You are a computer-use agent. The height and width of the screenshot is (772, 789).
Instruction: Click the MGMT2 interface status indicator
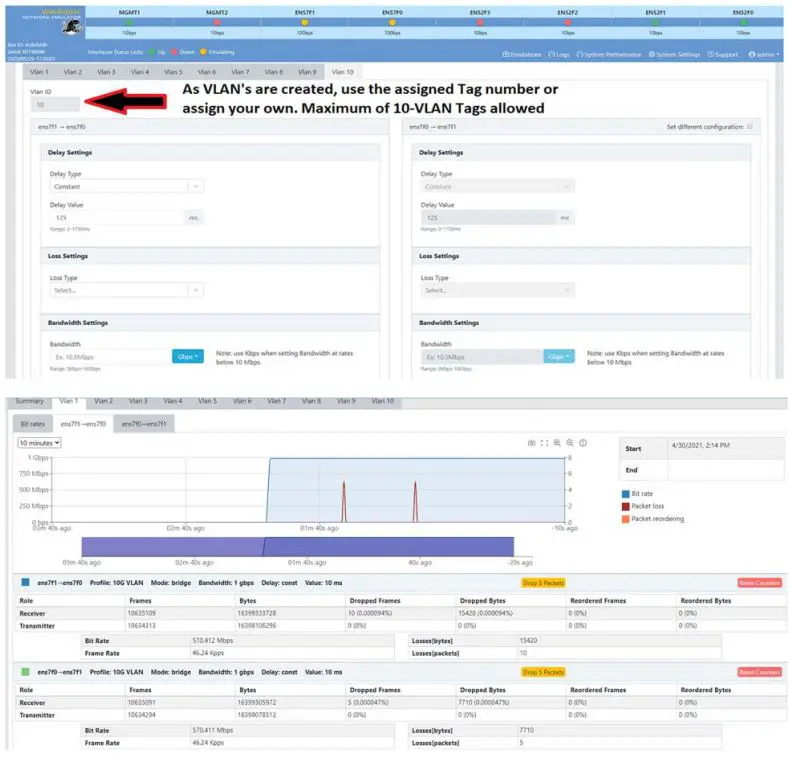(217, 23)
